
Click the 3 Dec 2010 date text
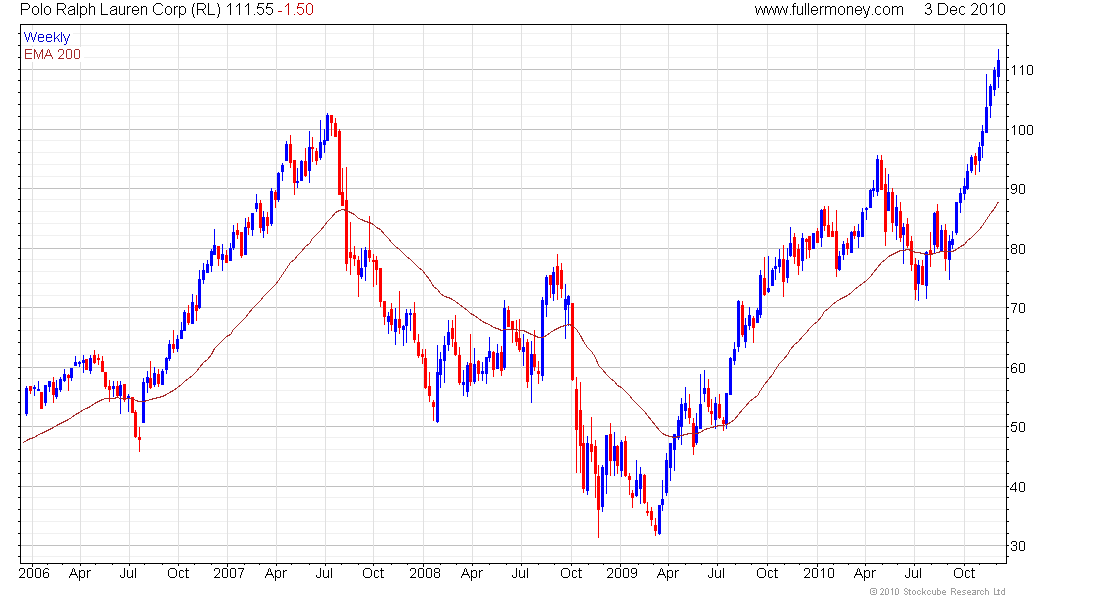pyautogui.click(x=964, y=10)
